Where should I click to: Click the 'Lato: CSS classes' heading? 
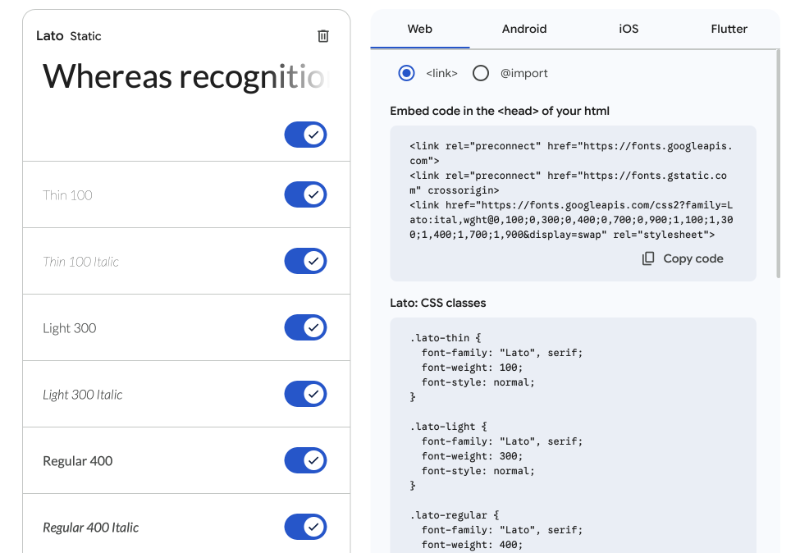[x=438, y=303]
